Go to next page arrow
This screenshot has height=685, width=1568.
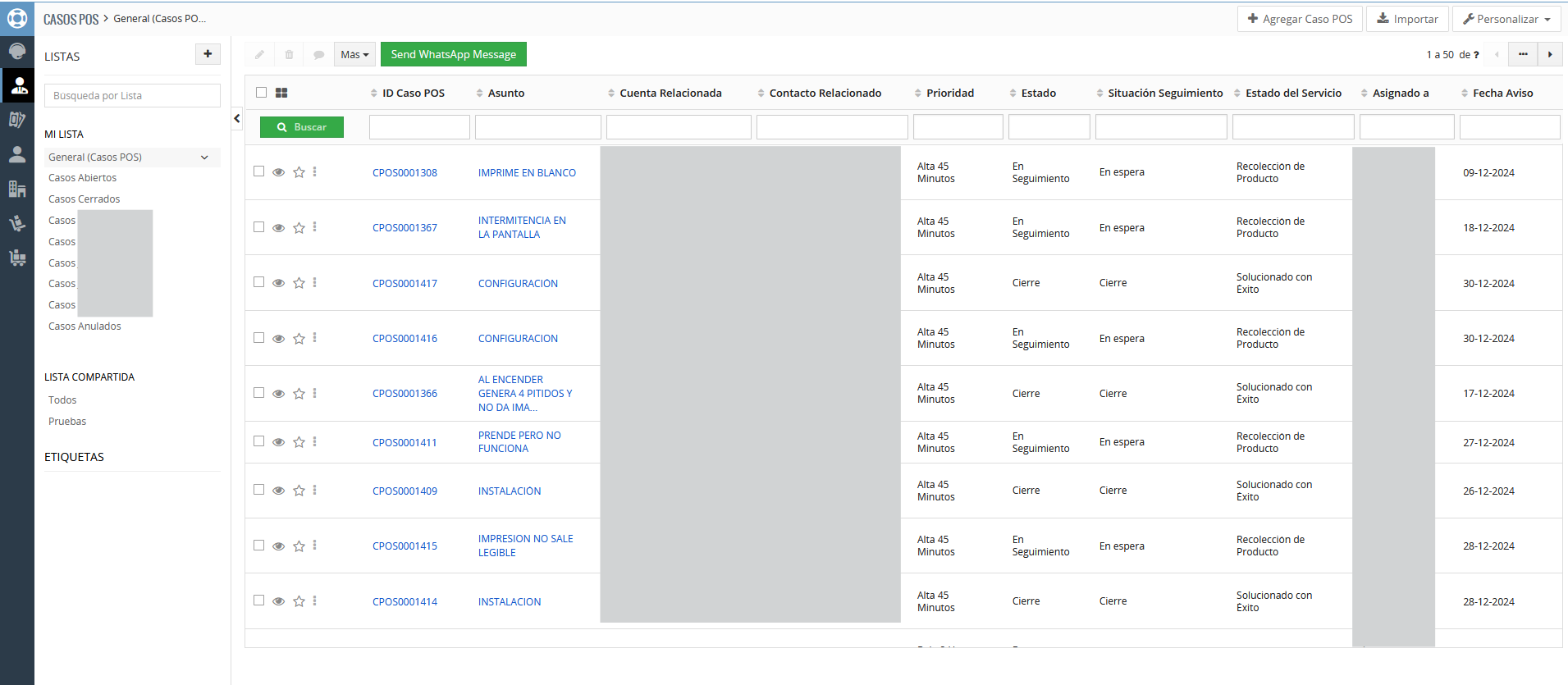pos(1550,54)
